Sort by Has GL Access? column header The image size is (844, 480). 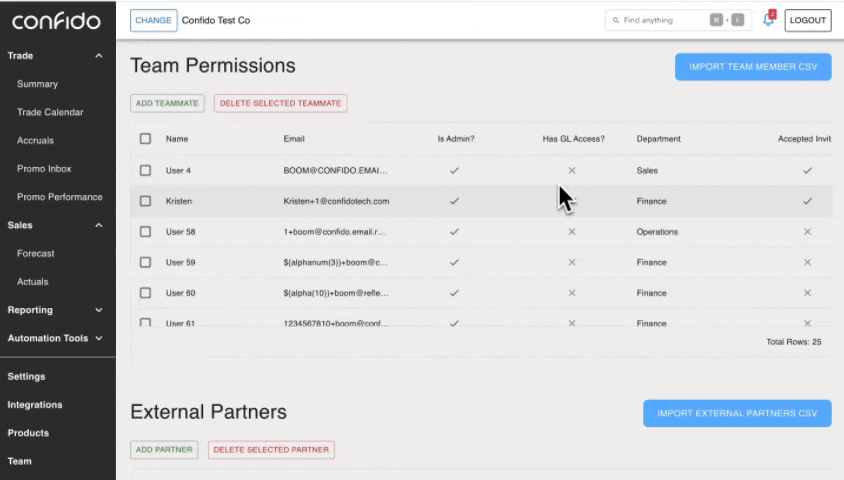tap(573, 139)
